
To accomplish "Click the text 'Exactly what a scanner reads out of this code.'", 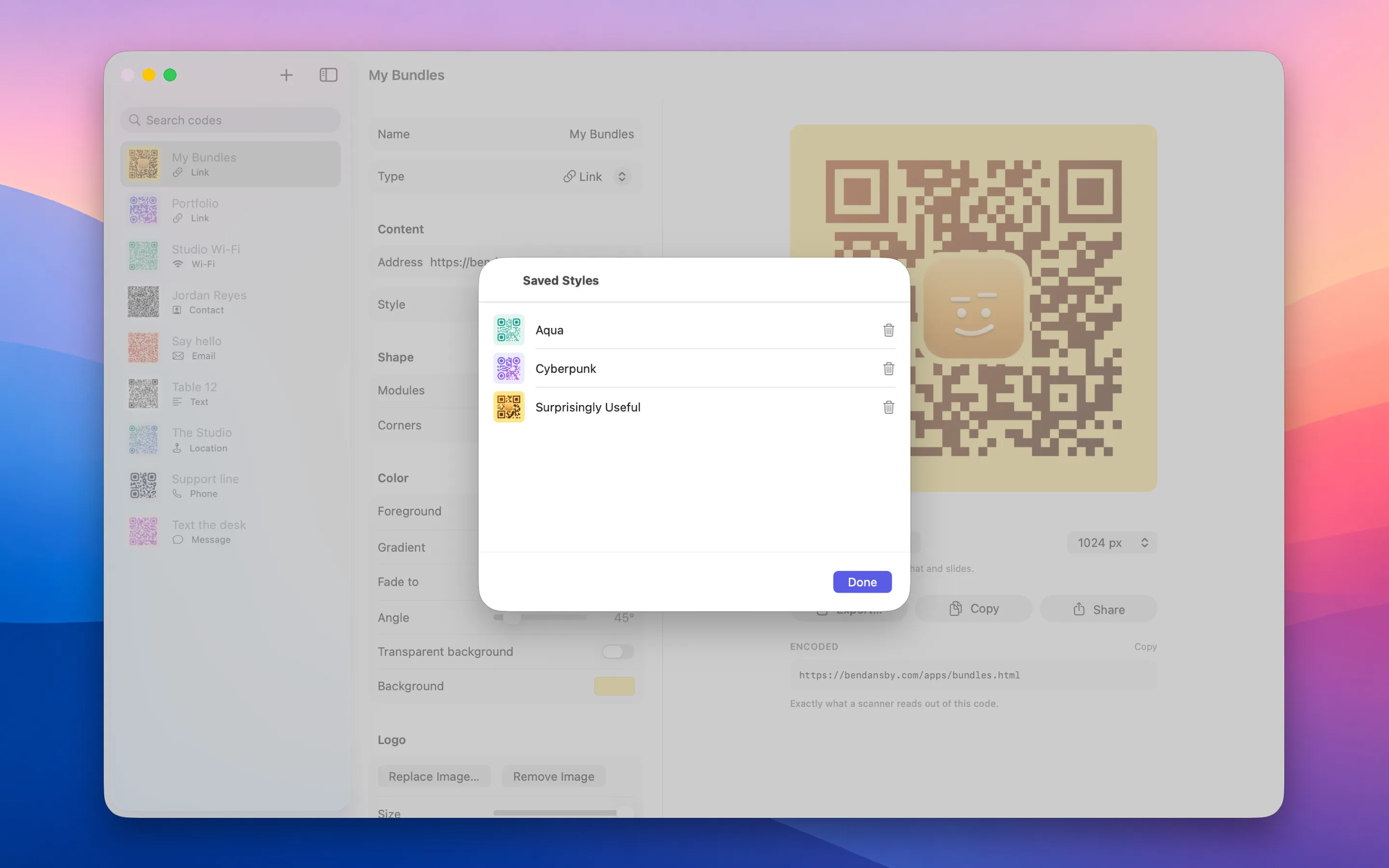I will 894,703.
